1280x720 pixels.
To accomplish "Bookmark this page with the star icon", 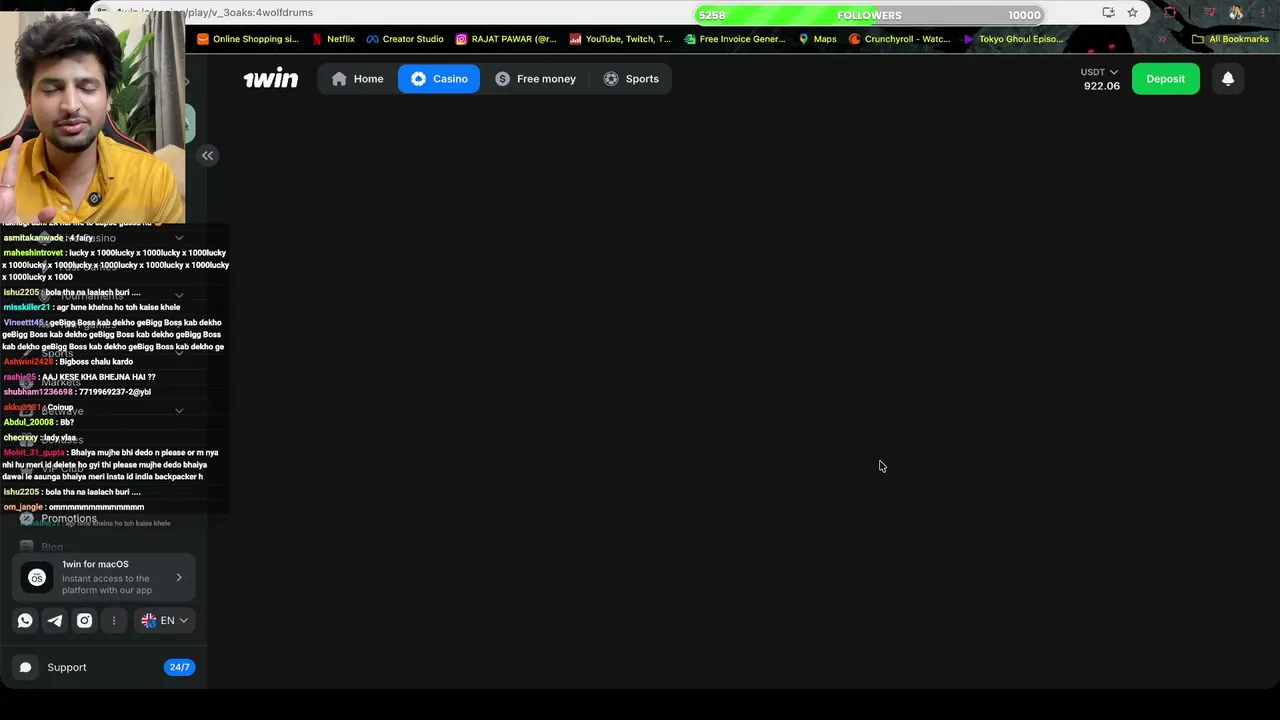I will (x=1132, y=13).
